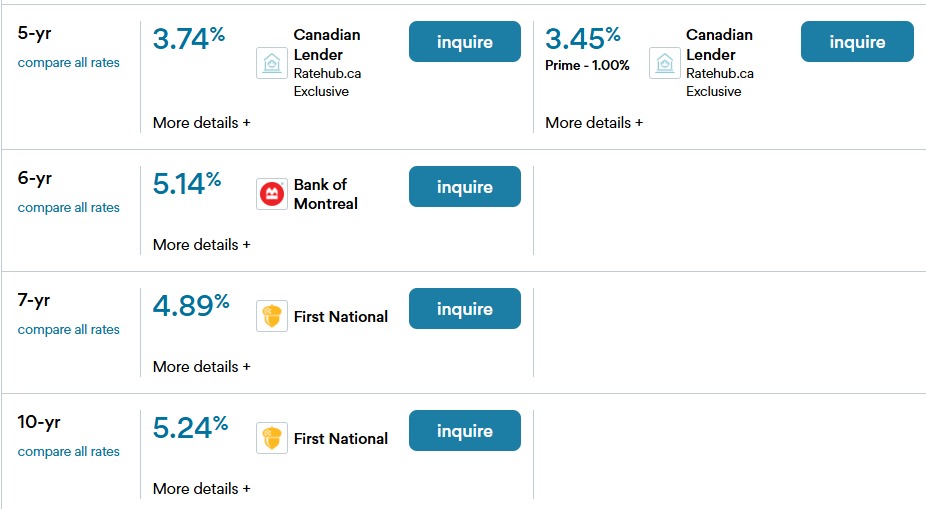
Task: Open compare all rates under 5-yr
Action: coord(68,63)
